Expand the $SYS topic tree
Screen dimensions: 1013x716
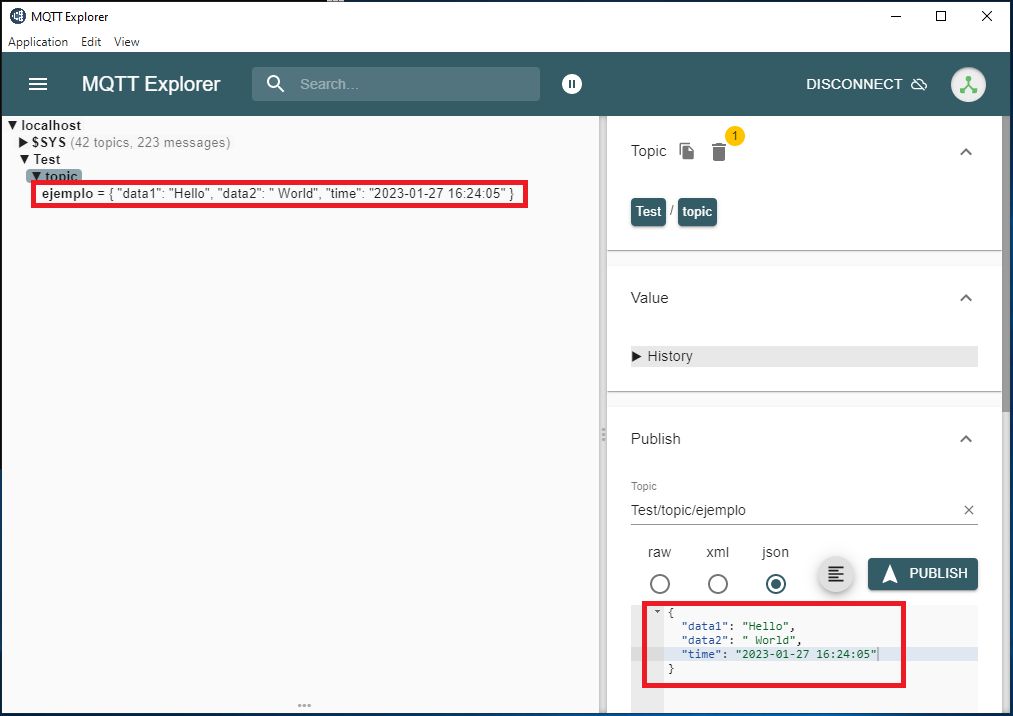point(23,142)
